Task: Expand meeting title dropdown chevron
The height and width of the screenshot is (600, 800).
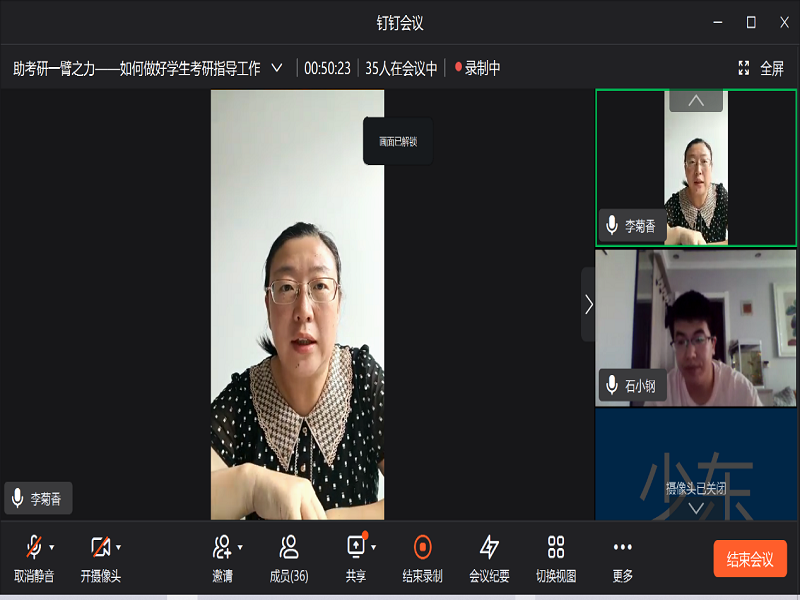Action: pyautogui.click(x=277, y=68)
